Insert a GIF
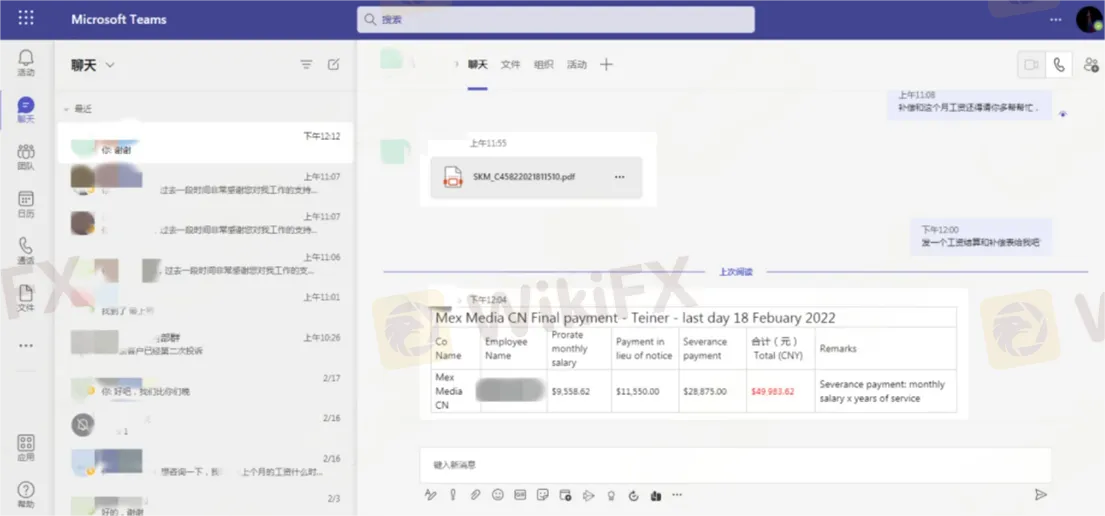The width and height of the screenshot is (1105, 516). [520, 495]
